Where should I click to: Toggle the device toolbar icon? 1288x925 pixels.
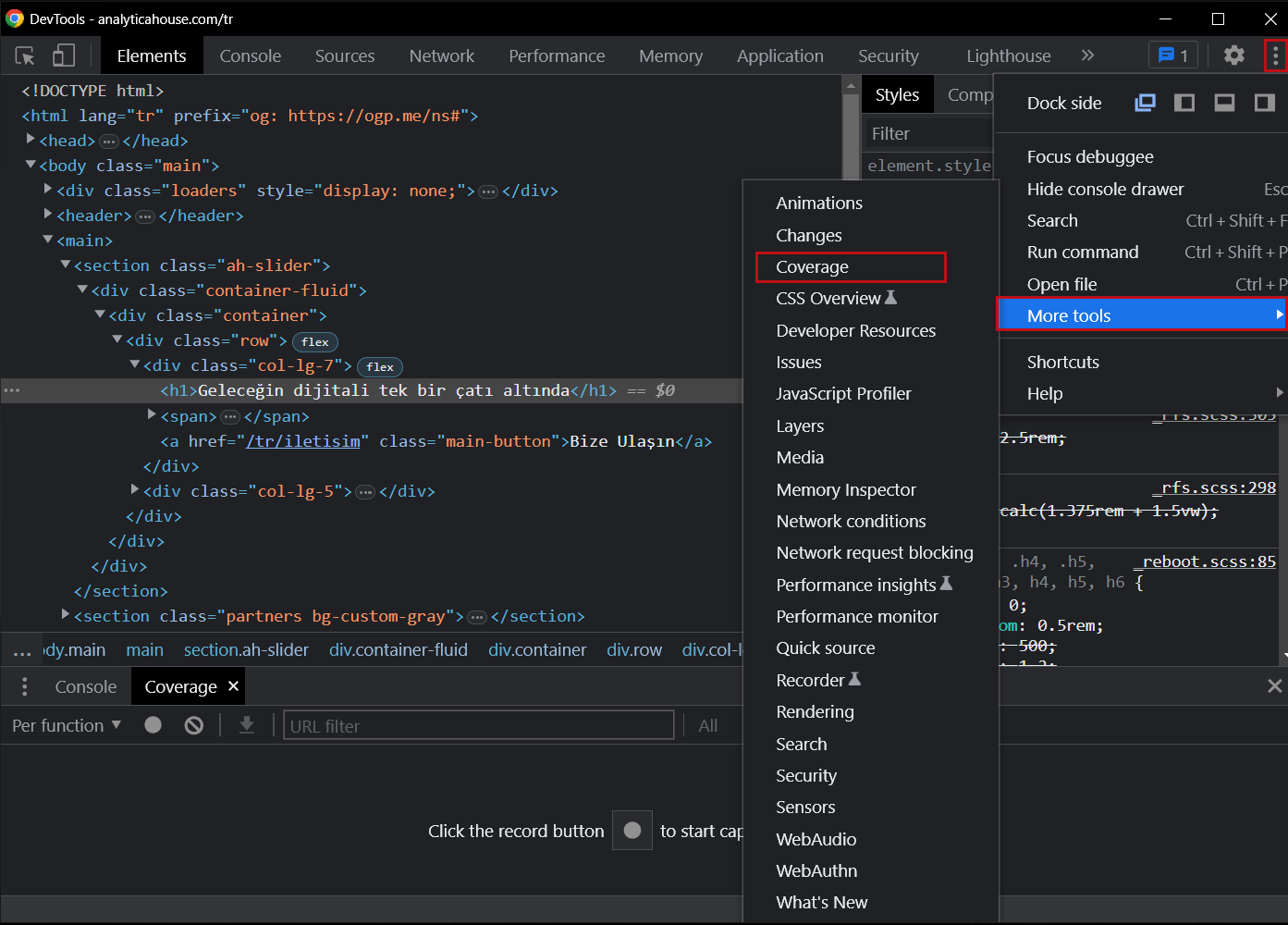coord(64,56)
